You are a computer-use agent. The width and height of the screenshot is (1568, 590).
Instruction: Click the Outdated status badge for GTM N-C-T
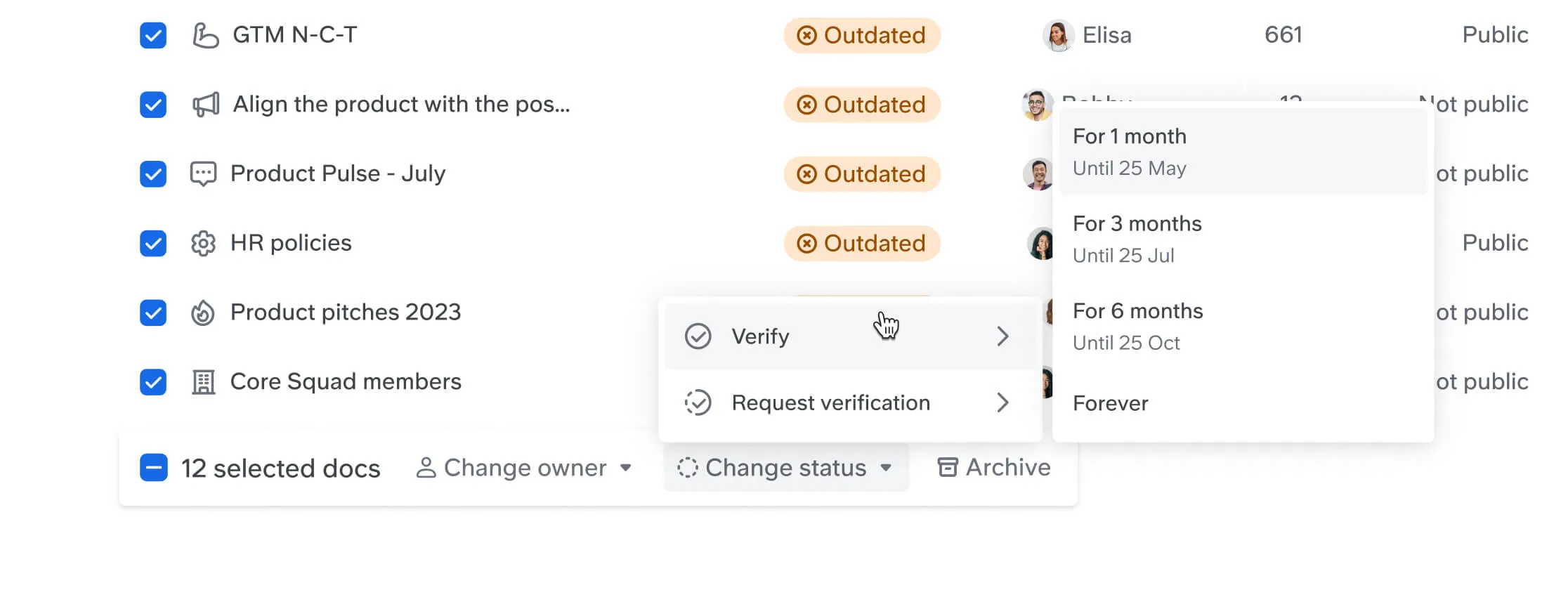862,35
